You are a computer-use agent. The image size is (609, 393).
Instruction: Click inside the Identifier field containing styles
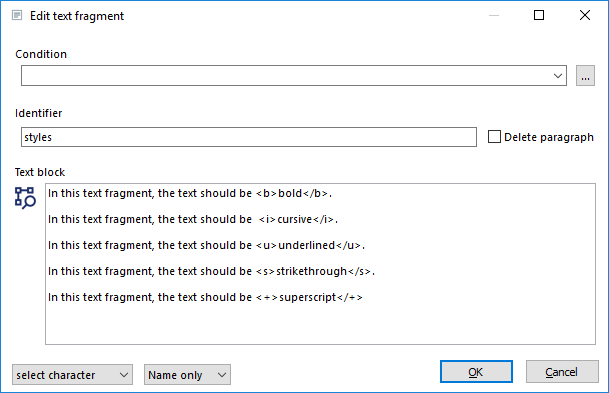point(249,137)
